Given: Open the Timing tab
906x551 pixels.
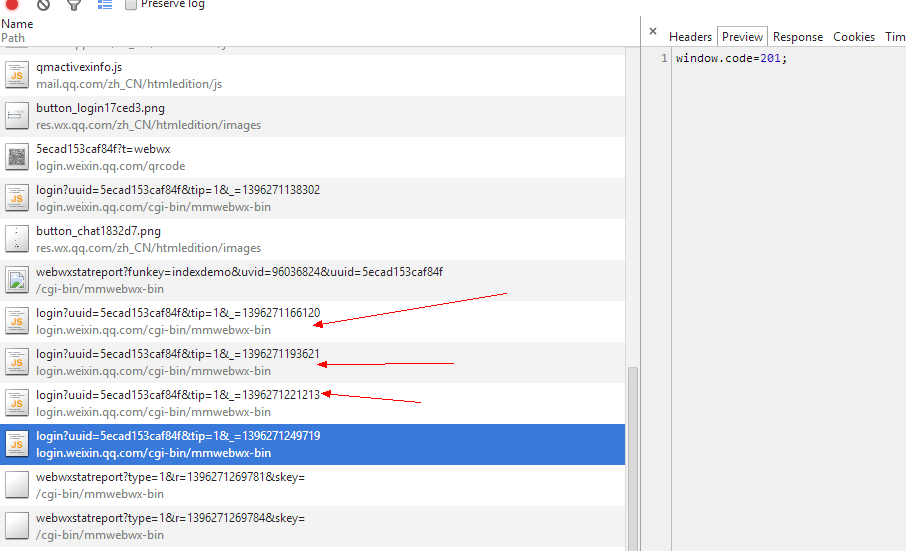Looking at the screenshot, I should [x=894, y=36].
